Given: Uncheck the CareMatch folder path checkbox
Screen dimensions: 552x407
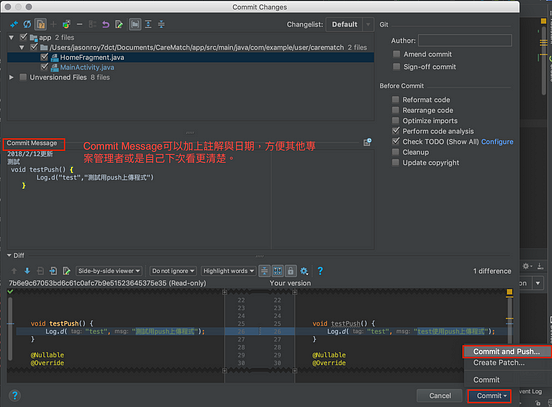Looking at the screenshot, I should tap(34, 47).
